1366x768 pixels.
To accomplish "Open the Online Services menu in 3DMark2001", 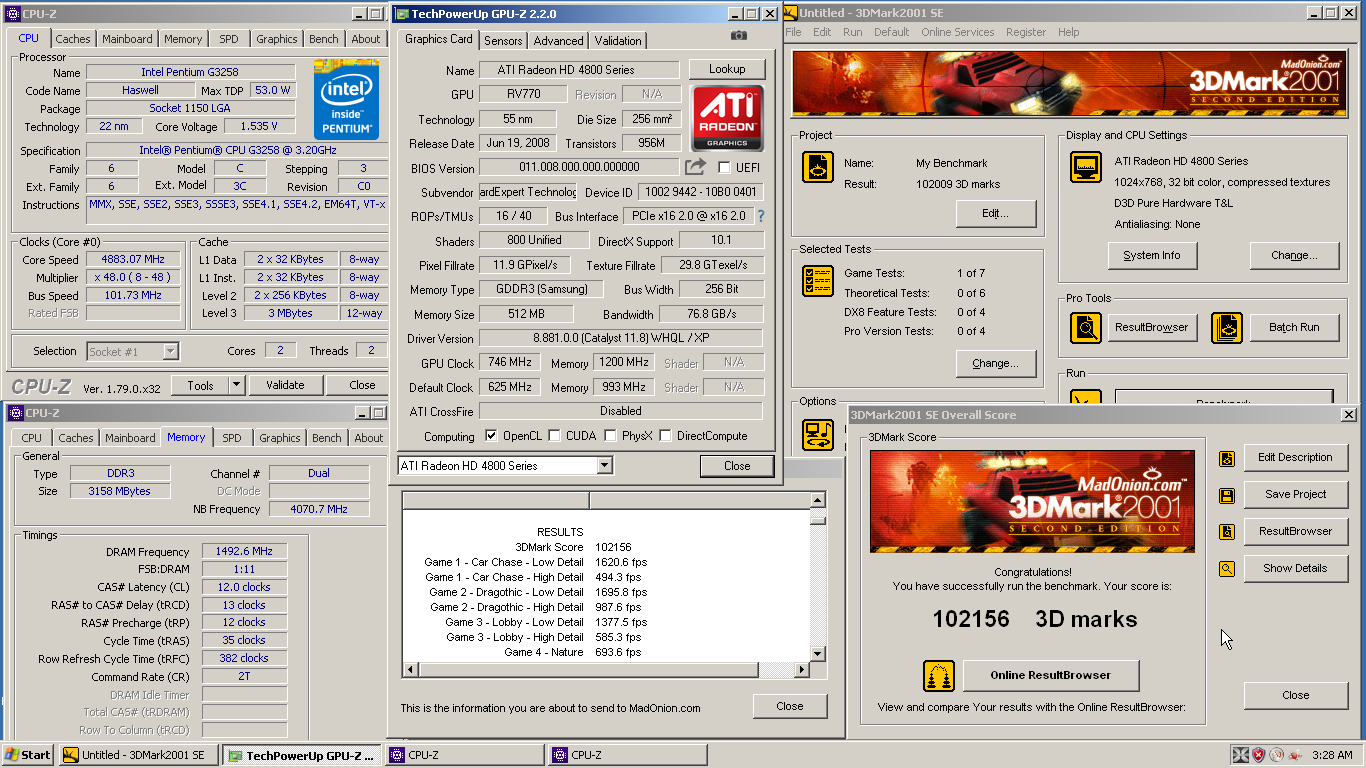I will click(957, 32).
